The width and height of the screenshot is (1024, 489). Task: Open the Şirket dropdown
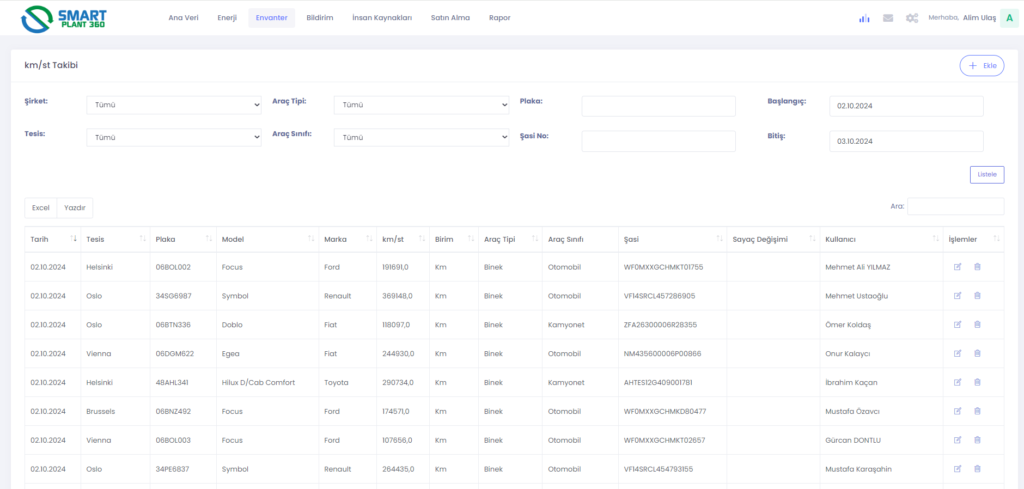174,105
